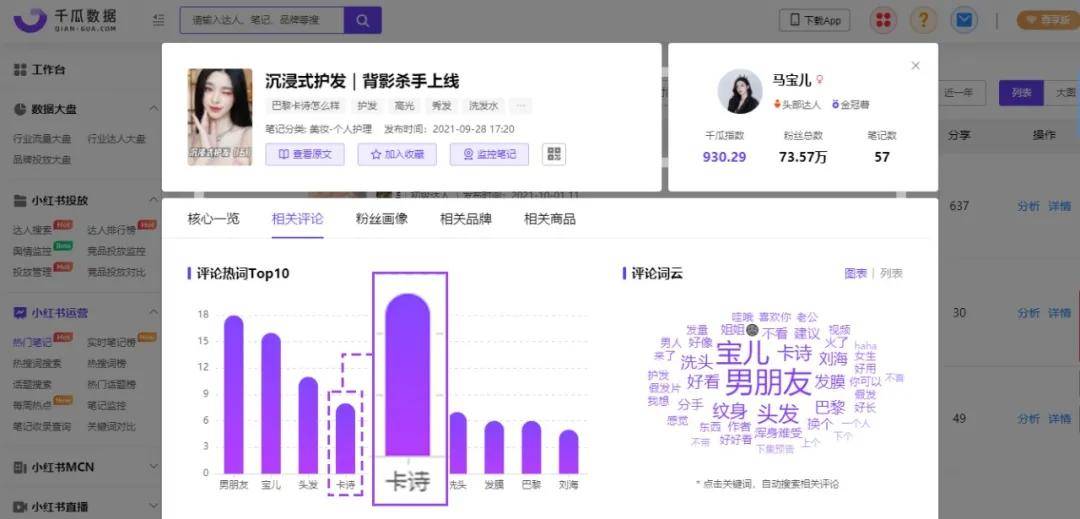Expand the 小红书直播 sidebar section

[x=154, y=507]
